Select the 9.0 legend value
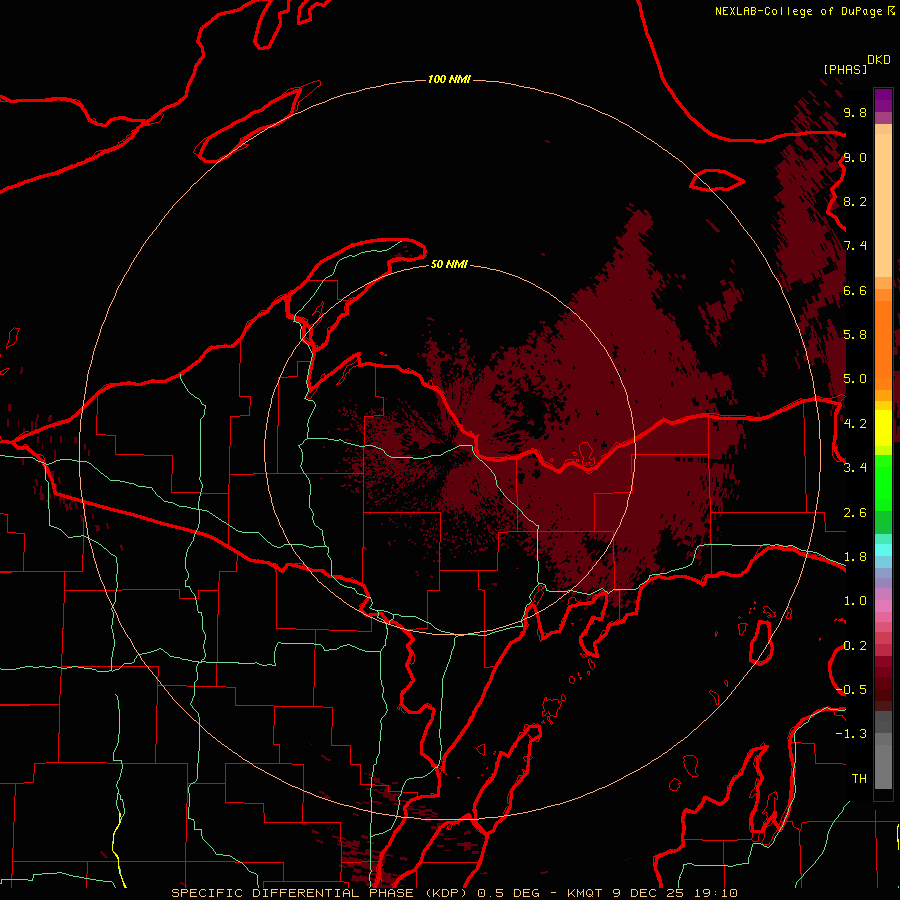The height and width of the screenshot is (900, 900). click(855, 157)
